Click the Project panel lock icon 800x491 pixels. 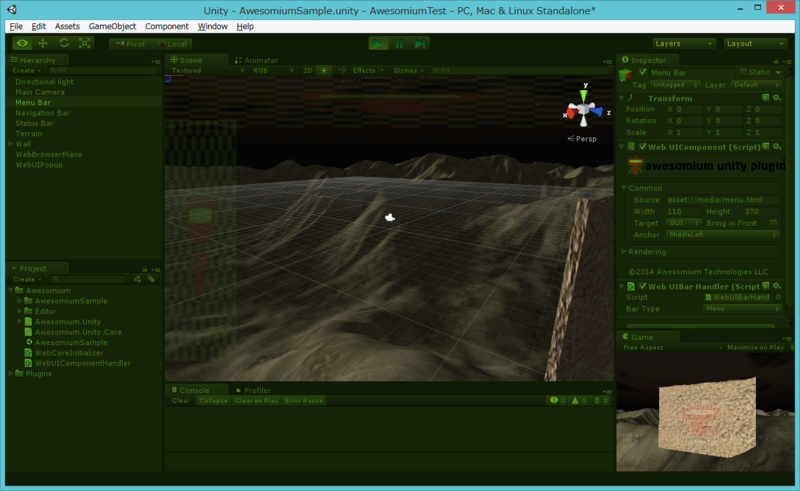click(x=145, y=269)
